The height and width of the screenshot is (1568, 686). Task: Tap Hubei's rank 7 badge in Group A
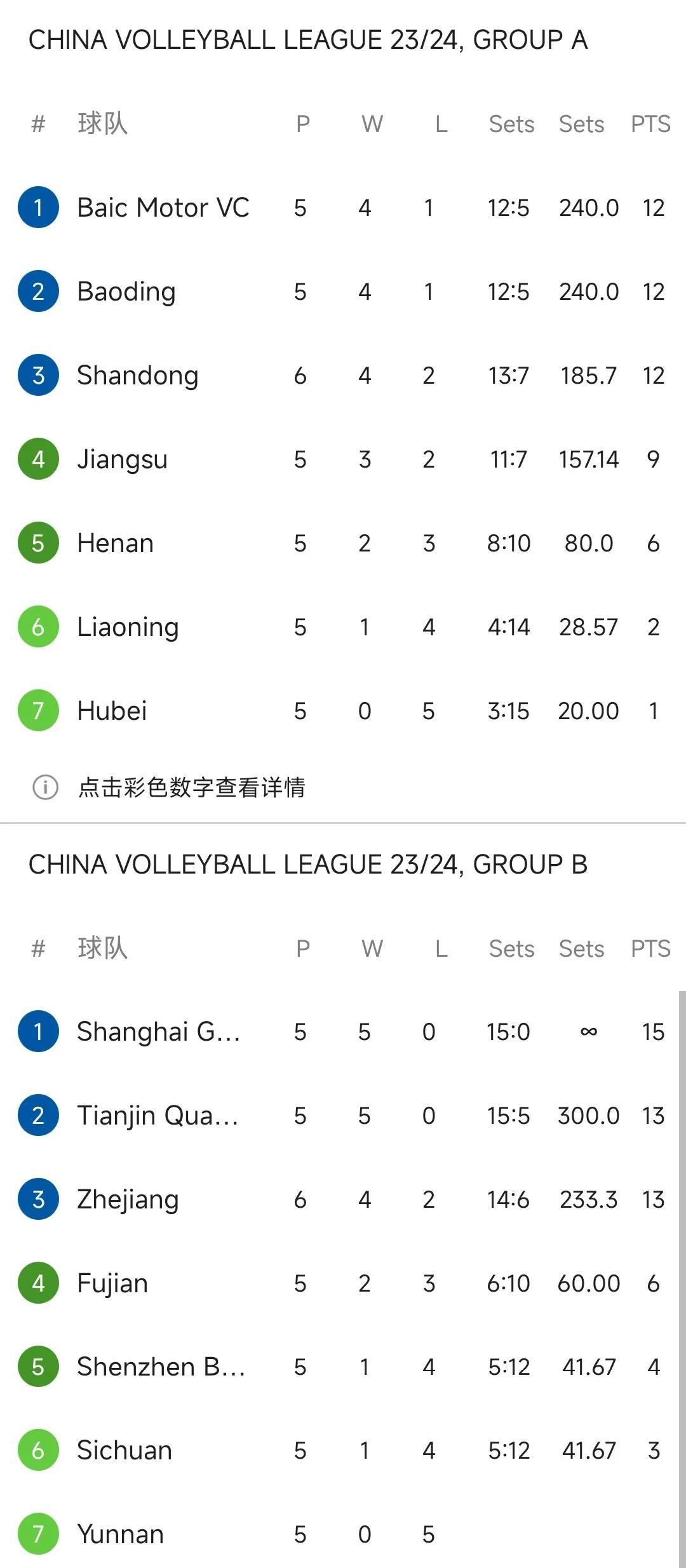click(x=38, y=710)
